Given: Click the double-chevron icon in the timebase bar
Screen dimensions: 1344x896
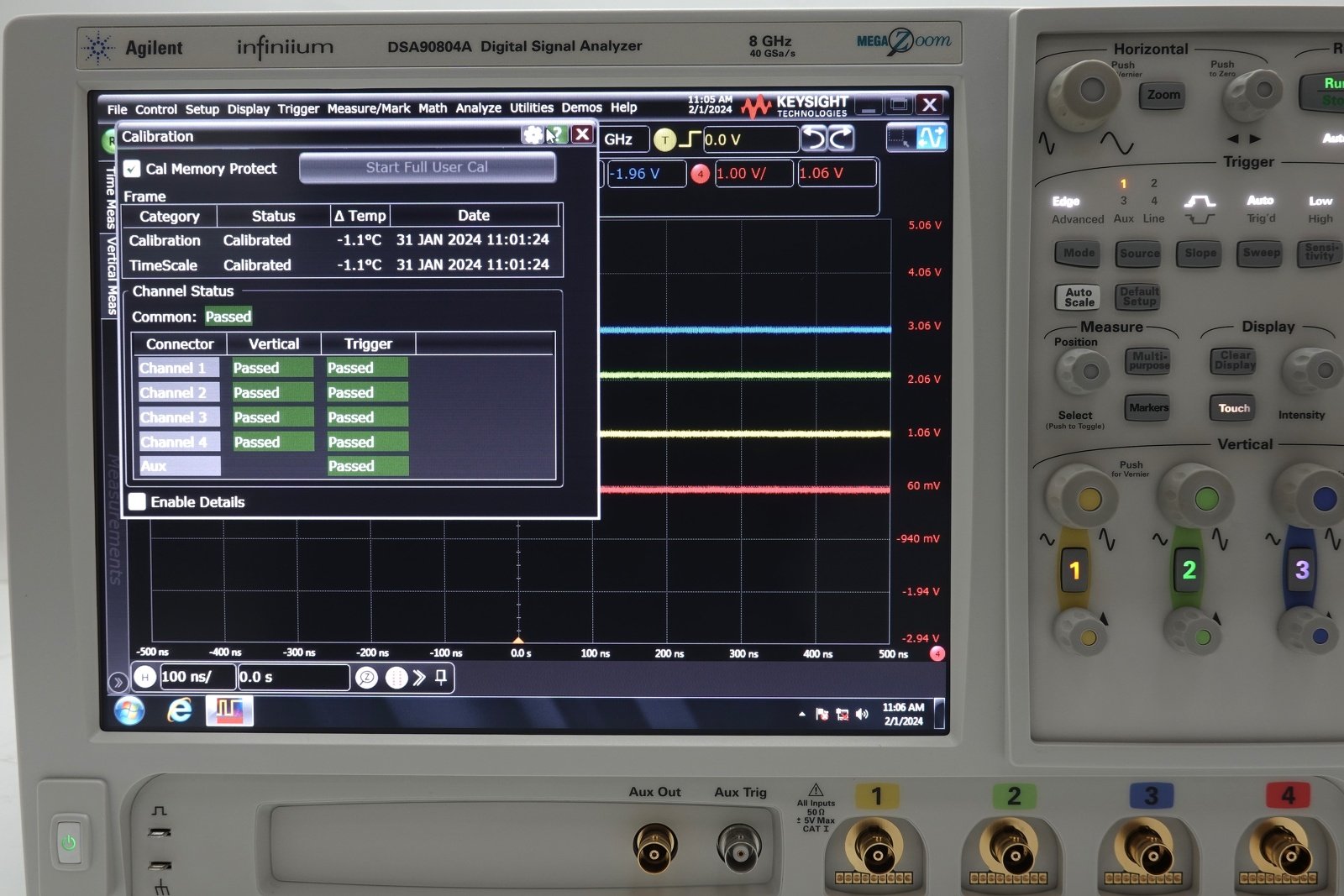Looking at the screenshot, I should 419,678.
